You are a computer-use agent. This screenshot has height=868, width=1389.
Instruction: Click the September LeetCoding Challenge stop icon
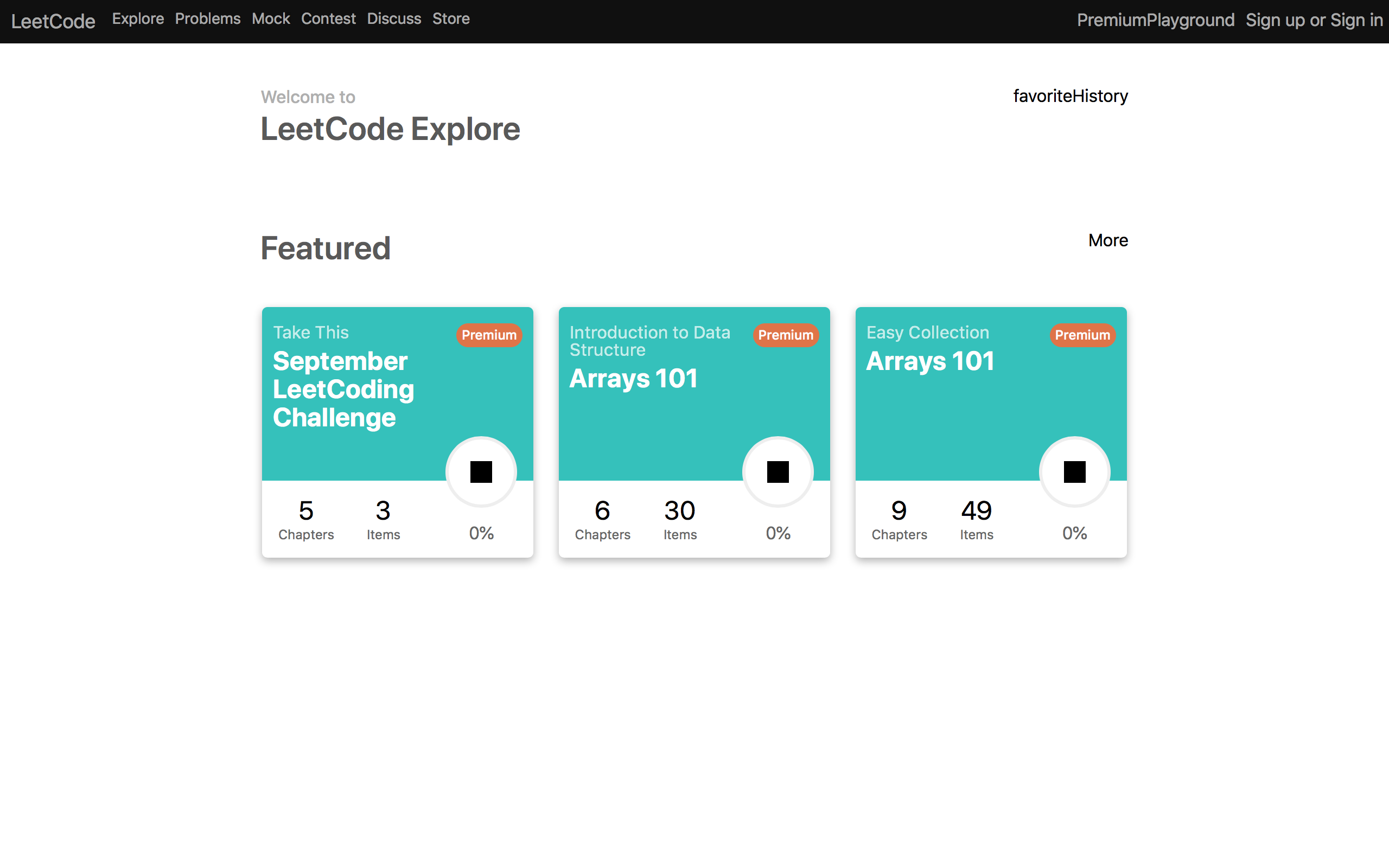481,472
